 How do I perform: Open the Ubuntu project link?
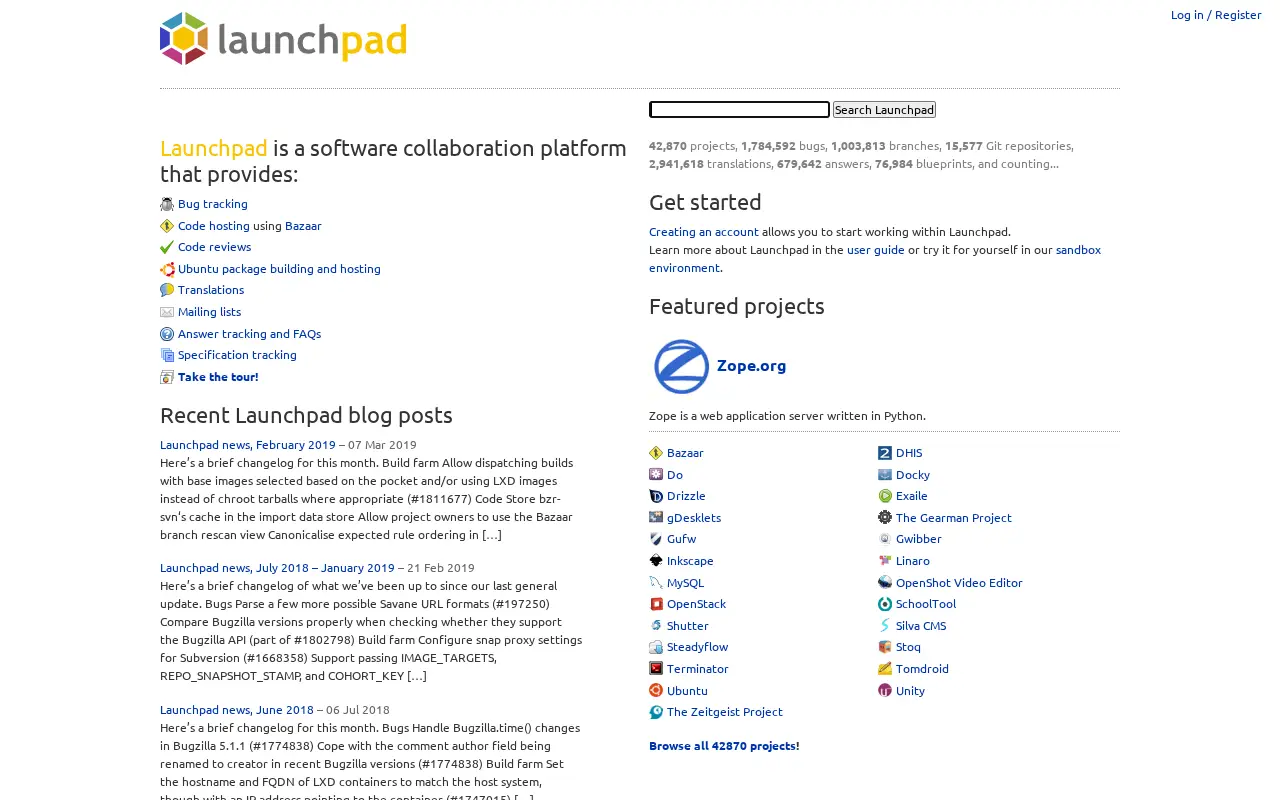[687, 691]
